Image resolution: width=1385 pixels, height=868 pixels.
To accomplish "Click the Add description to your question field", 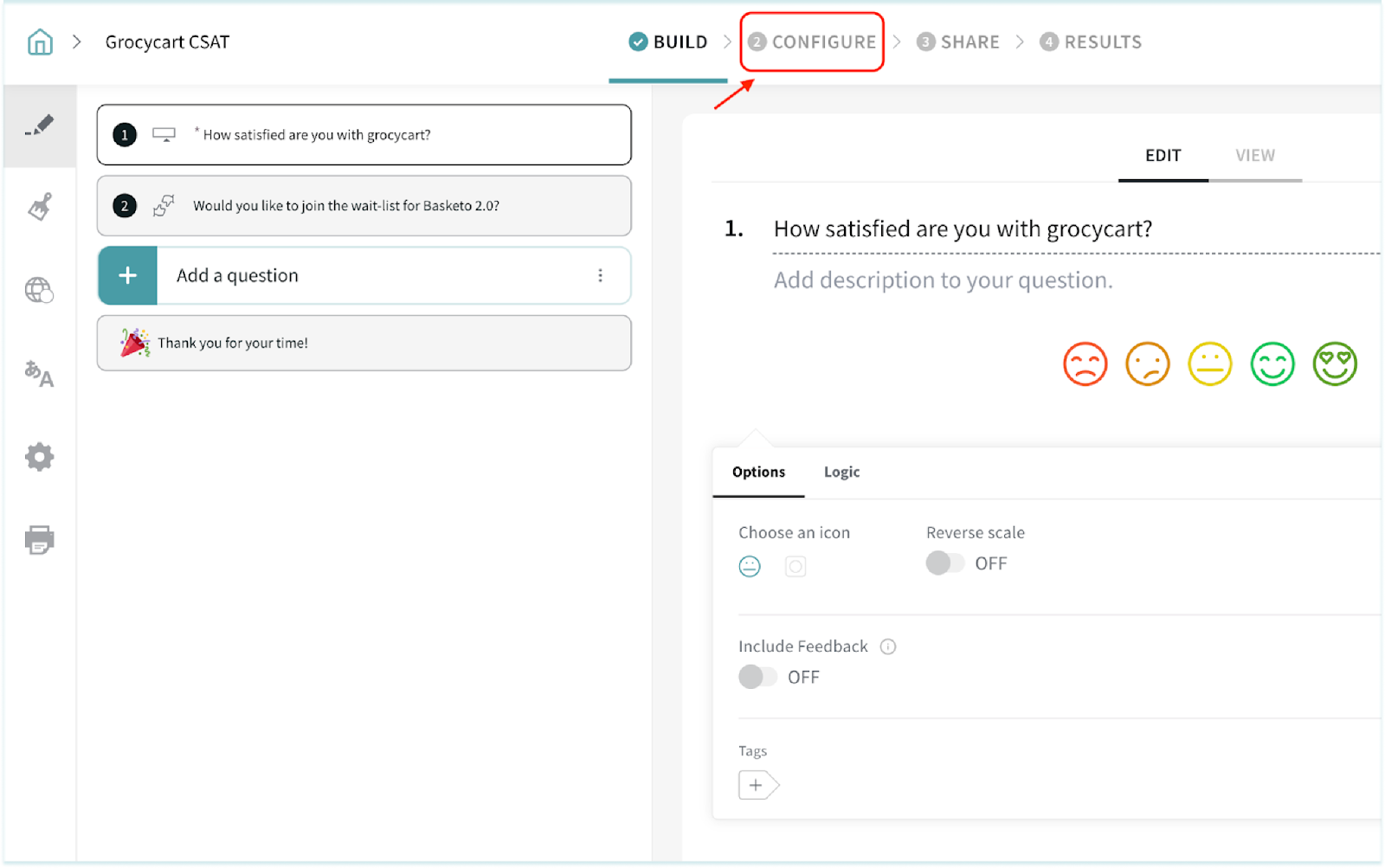I will [943, 280].
